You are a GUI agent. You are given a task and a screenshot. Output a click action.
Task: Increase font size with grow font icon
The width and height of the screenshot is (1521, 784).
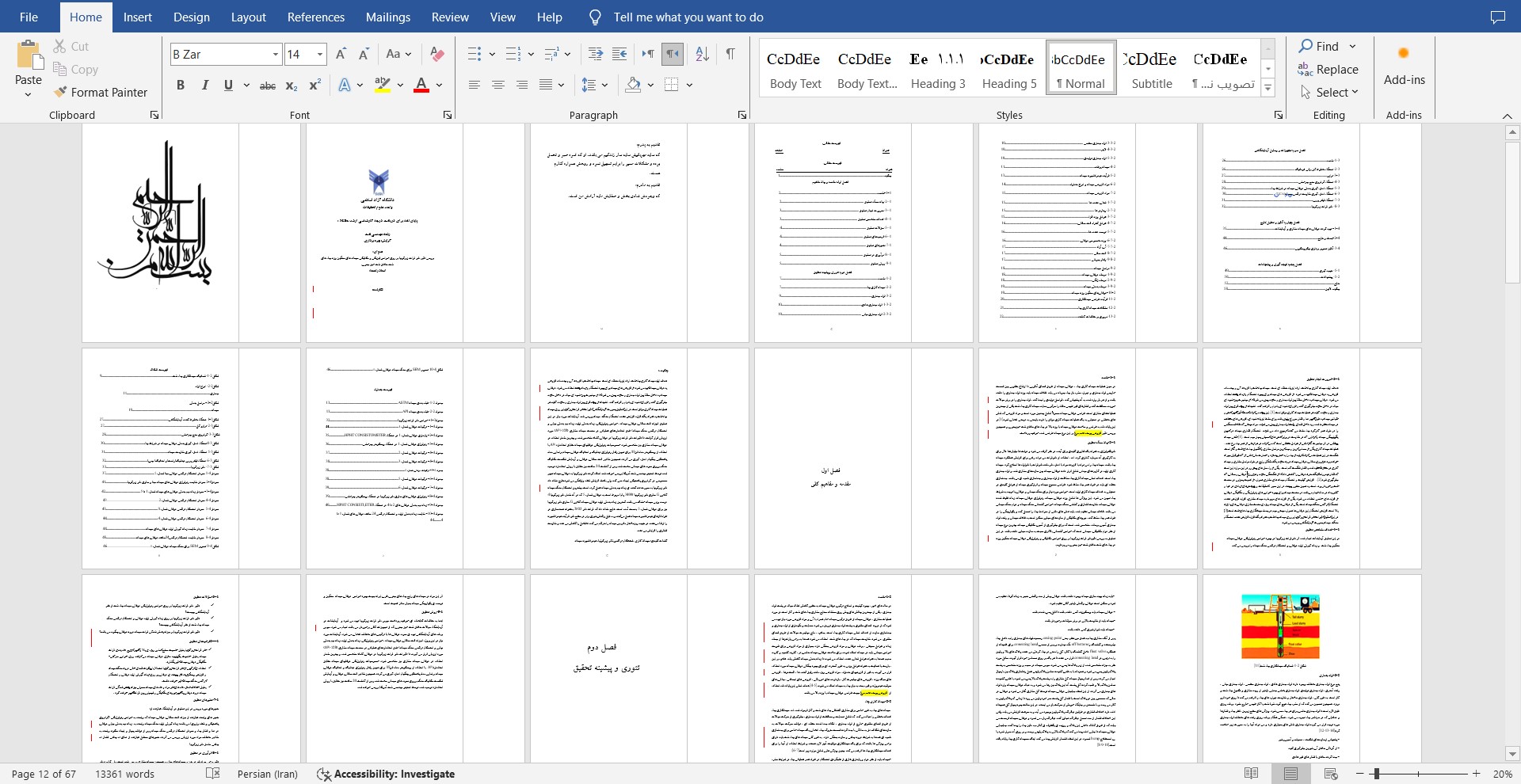click(x=341, y=54)
